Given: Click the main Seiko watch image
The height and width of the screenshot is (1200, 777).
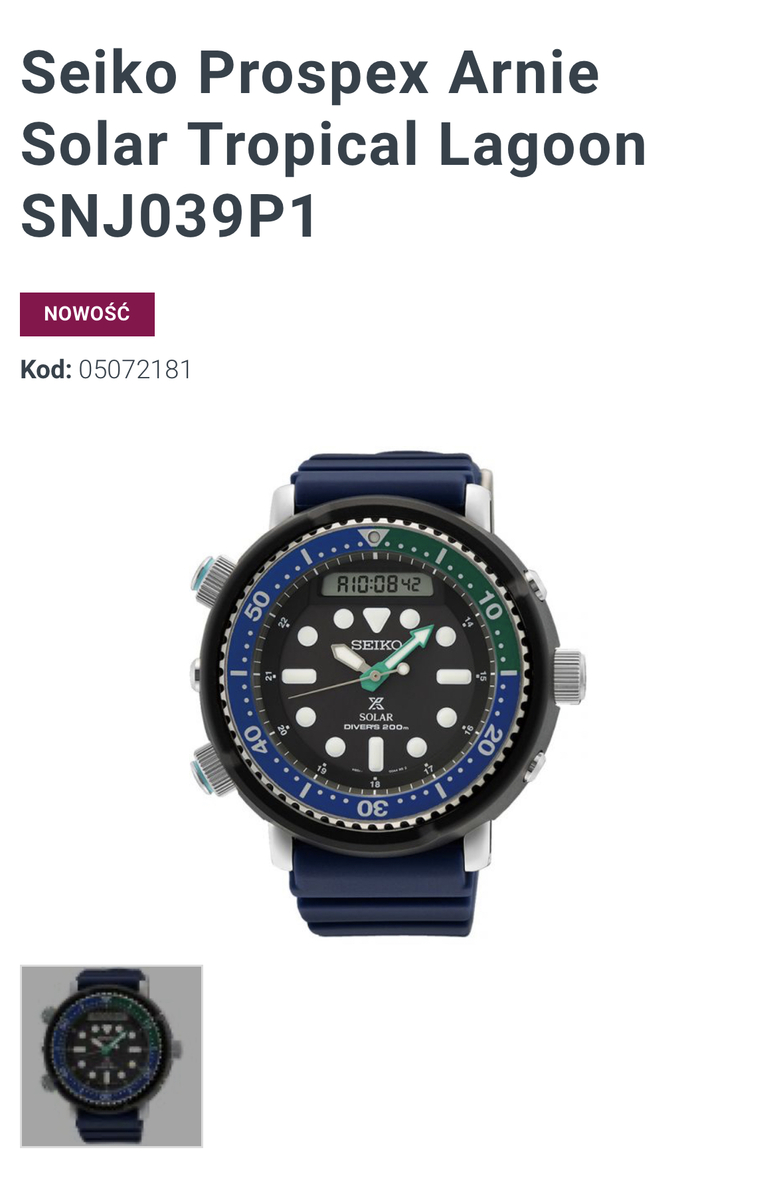Looking at the screenshot, I should tap(388, 694).
